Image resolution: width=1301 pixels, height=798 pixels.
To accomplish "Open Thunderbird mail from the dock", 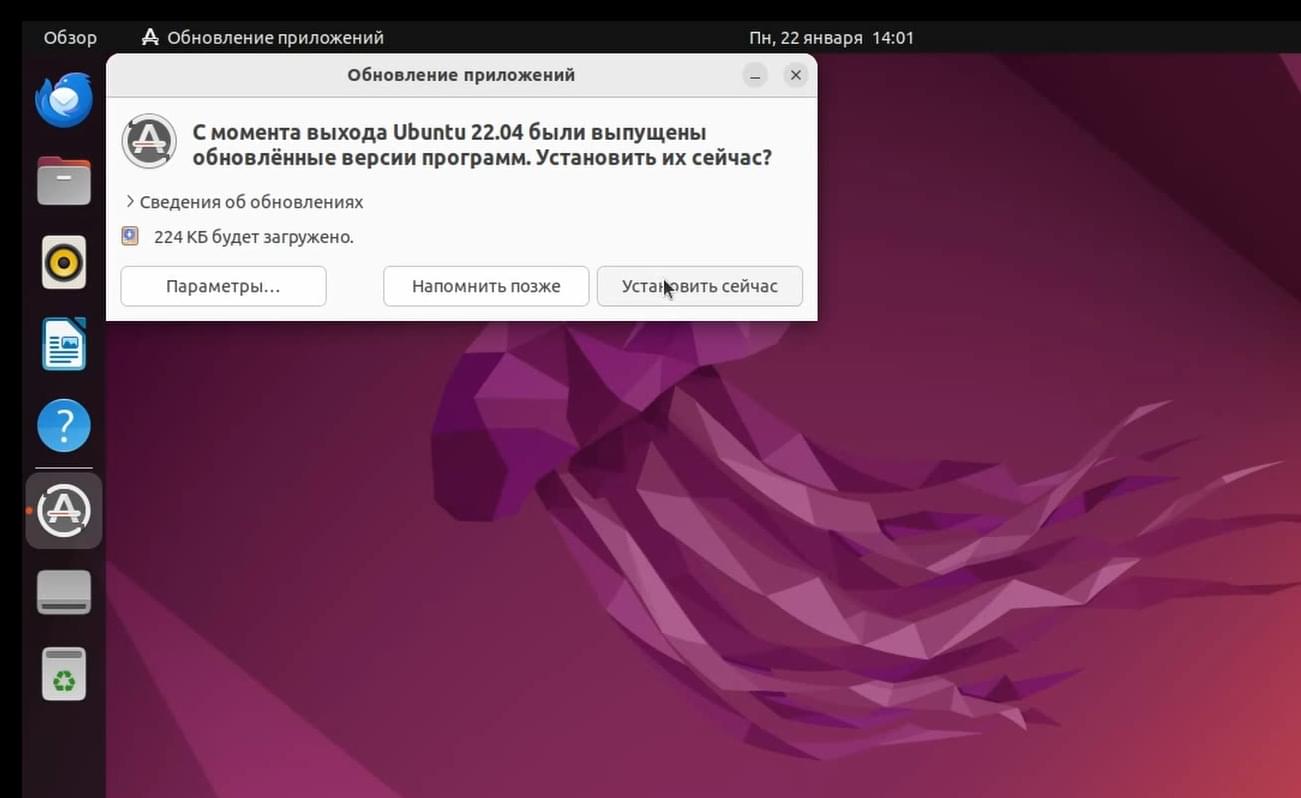I will point(64,99).
